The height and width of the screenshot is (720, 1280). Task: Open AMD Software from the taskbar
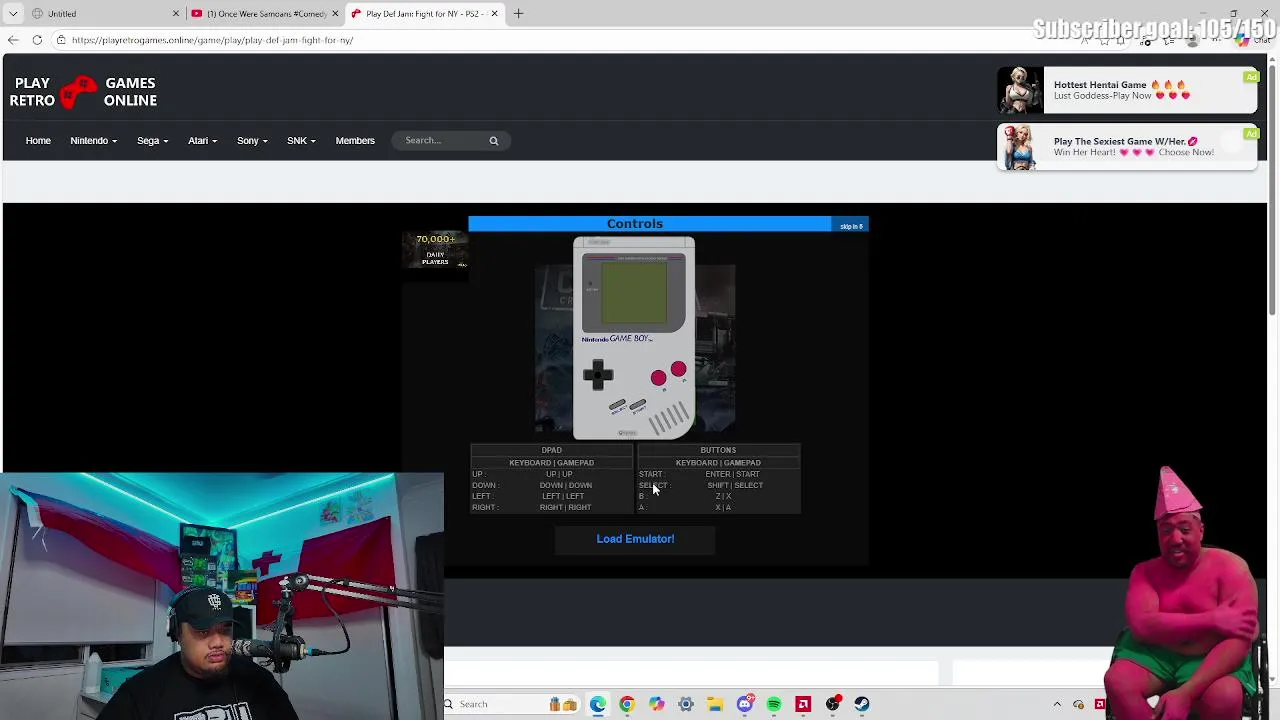[x=803, y=704]
